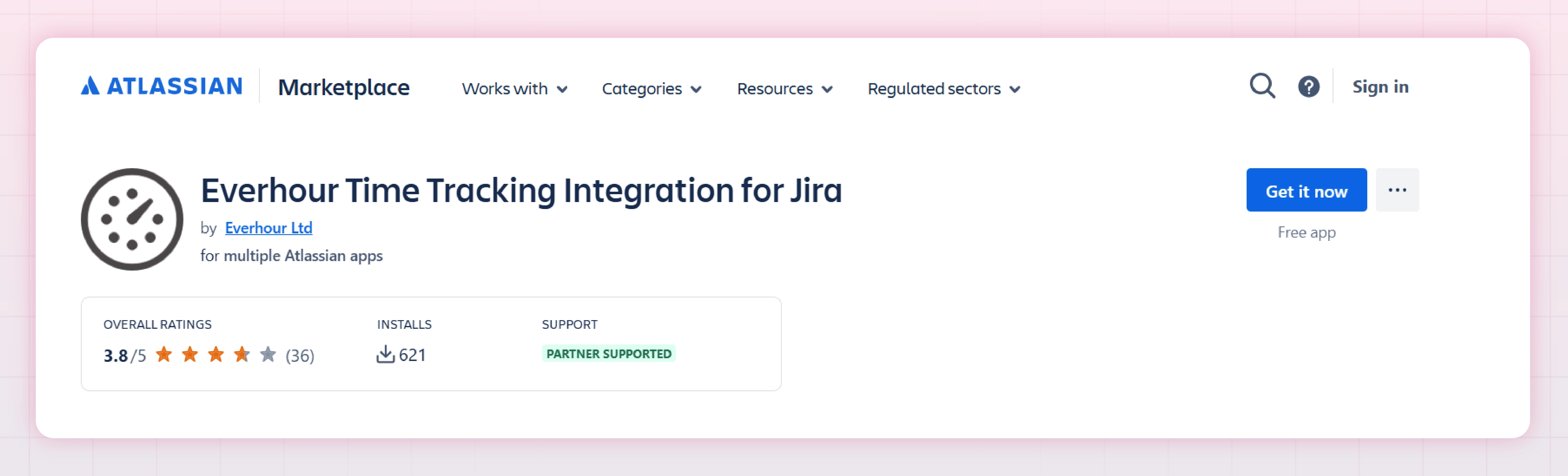Viewport: 1568px width, 476px height.
Task: Click the (36) review count
Action: pyautogui.click(x=300, y=355)
